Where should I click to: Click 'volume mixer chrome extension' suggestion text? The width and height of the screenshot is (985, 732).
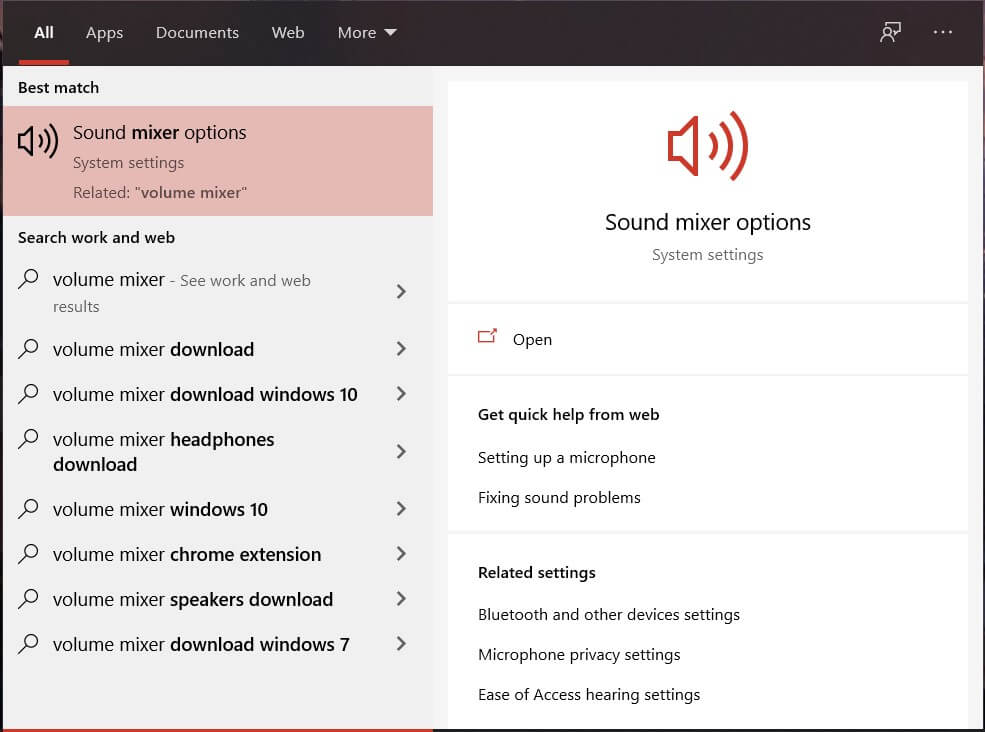tap(187, 555)
